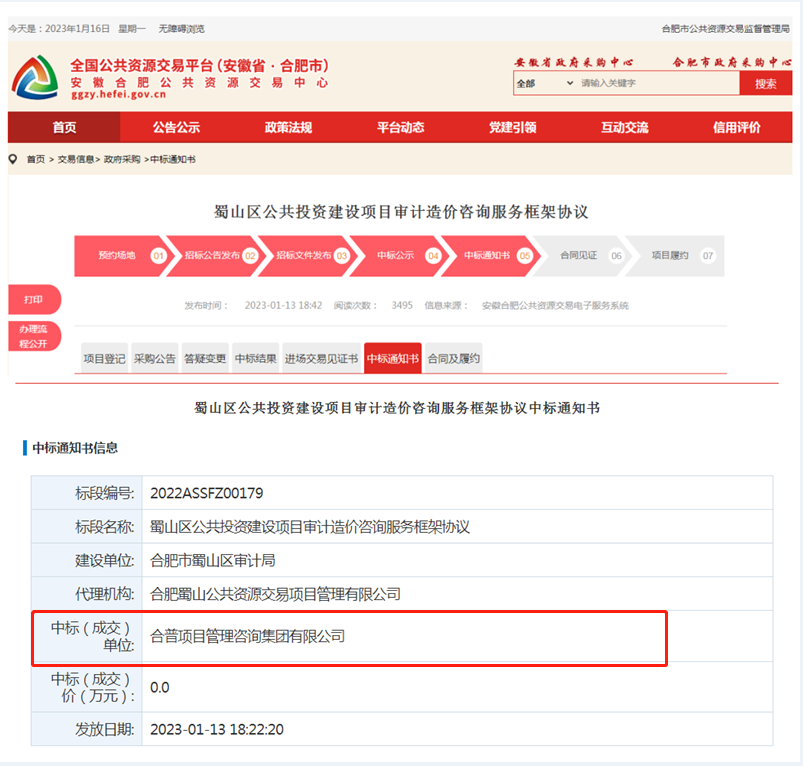The width and height of the screenshot is (803, 766).
Task: Switch to the 中标结果 tab
Action: coord(256,358)
